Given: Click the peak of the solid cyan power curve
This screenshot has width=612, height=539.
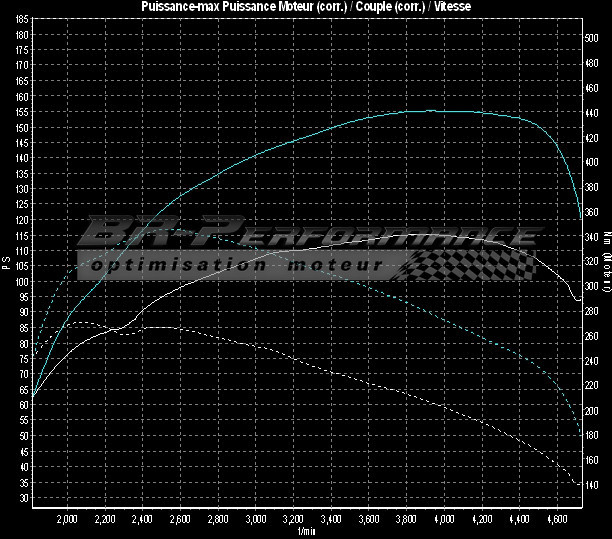Looking at the screenshot, I should click(x=430, y=111).
